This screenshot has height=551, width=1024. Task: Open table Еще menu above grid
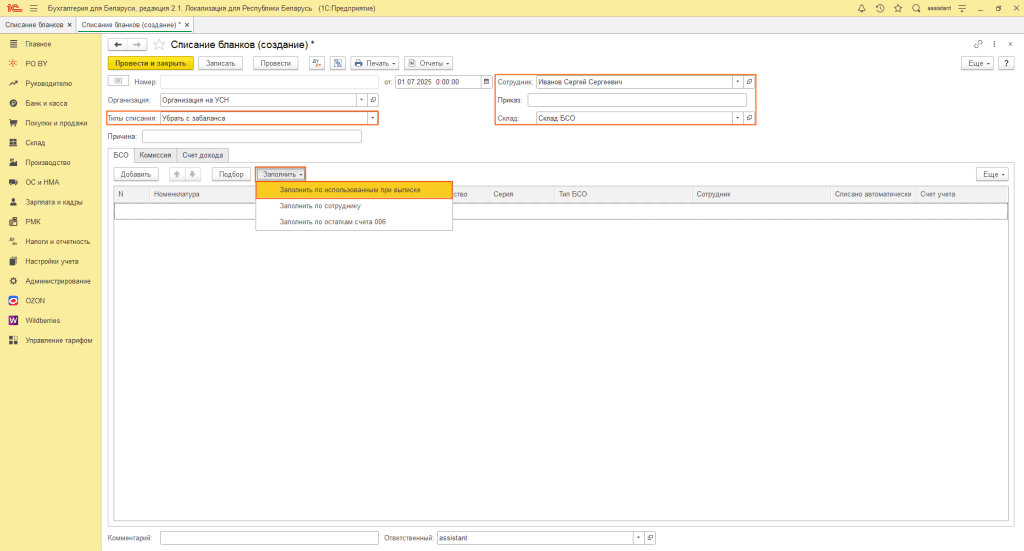(993, 174)
